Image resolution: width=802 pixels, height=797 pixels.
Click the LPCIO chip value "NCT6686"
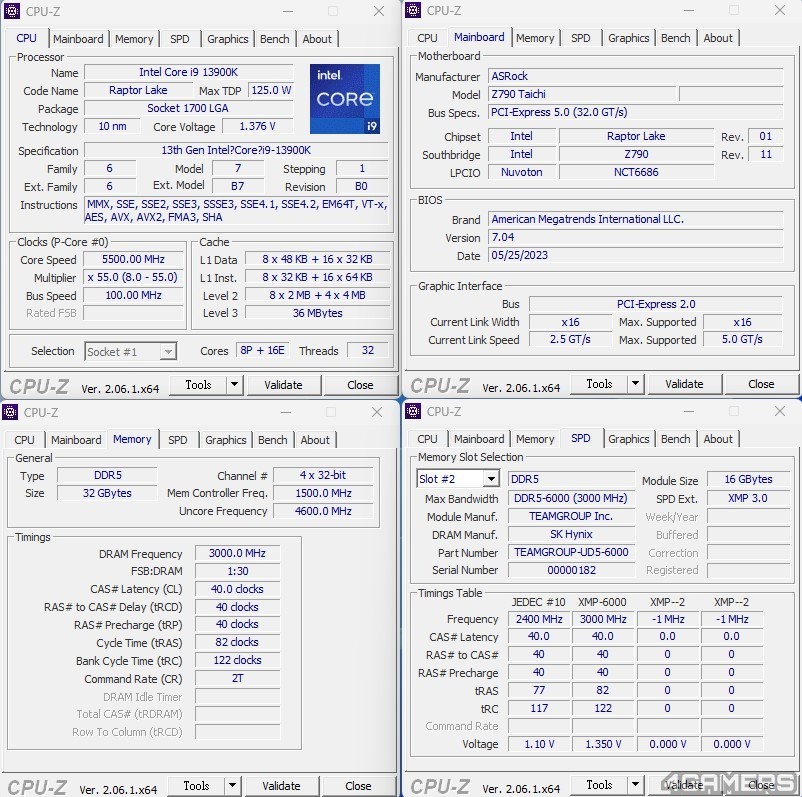(x=636, y=172)
